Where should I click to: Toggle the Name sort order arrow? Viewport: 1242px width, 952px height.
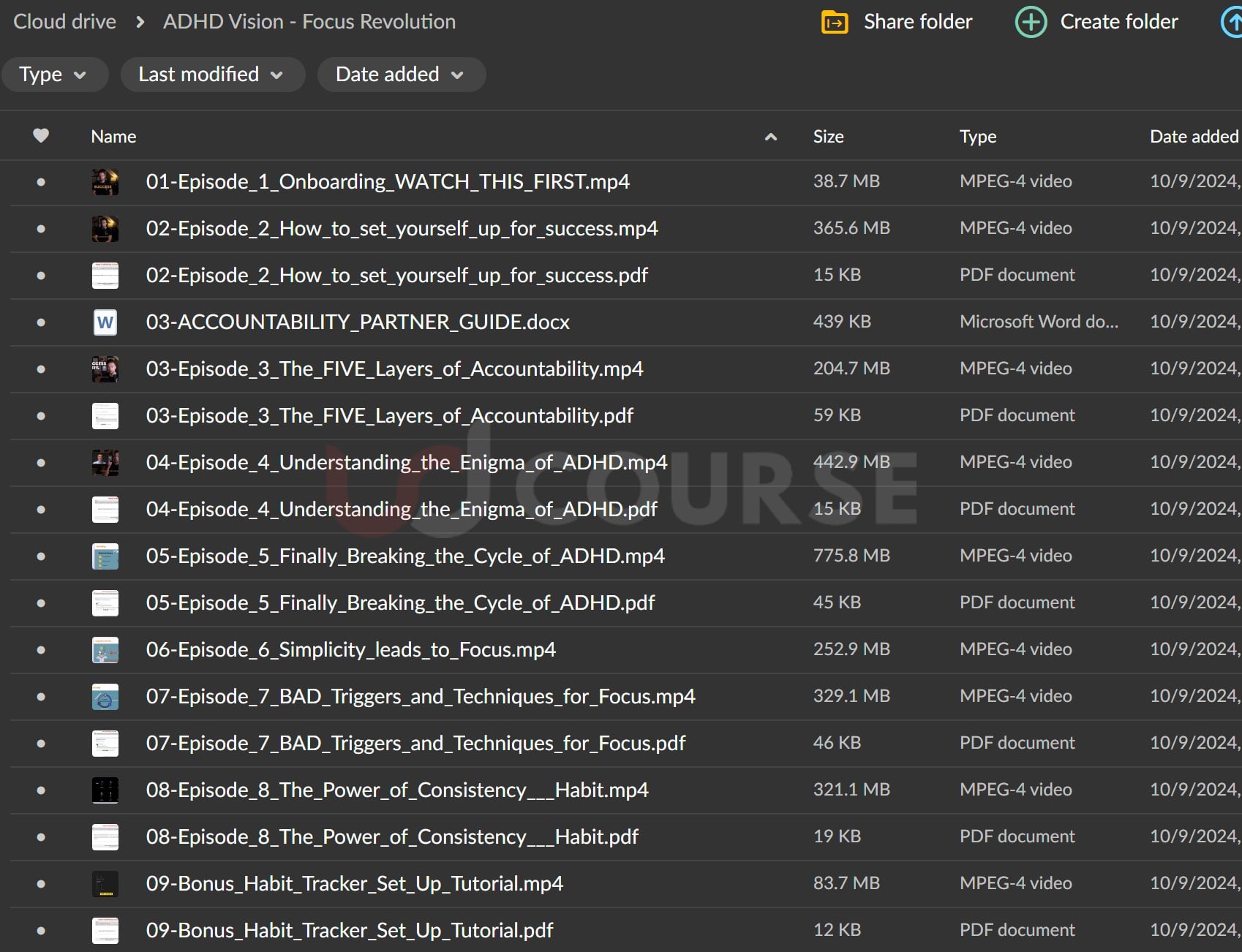[770, 137]
